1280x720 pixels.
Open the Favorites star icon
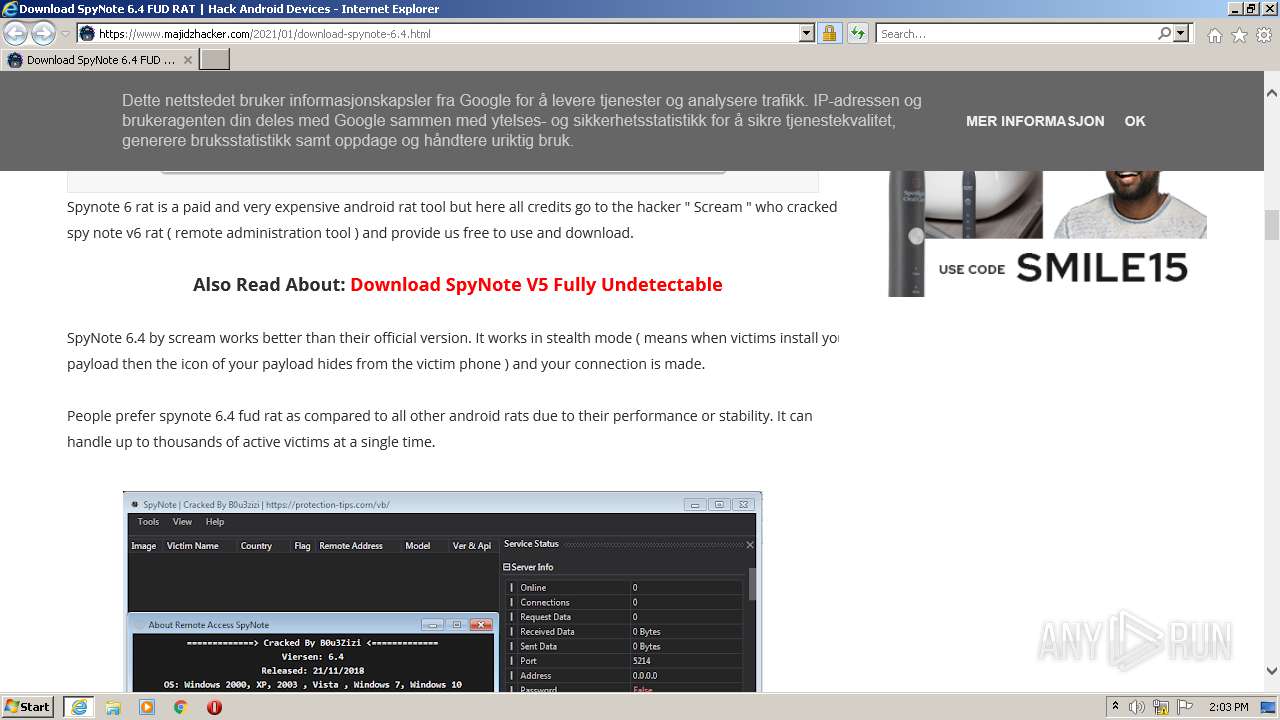click(x=1239, y=35)
